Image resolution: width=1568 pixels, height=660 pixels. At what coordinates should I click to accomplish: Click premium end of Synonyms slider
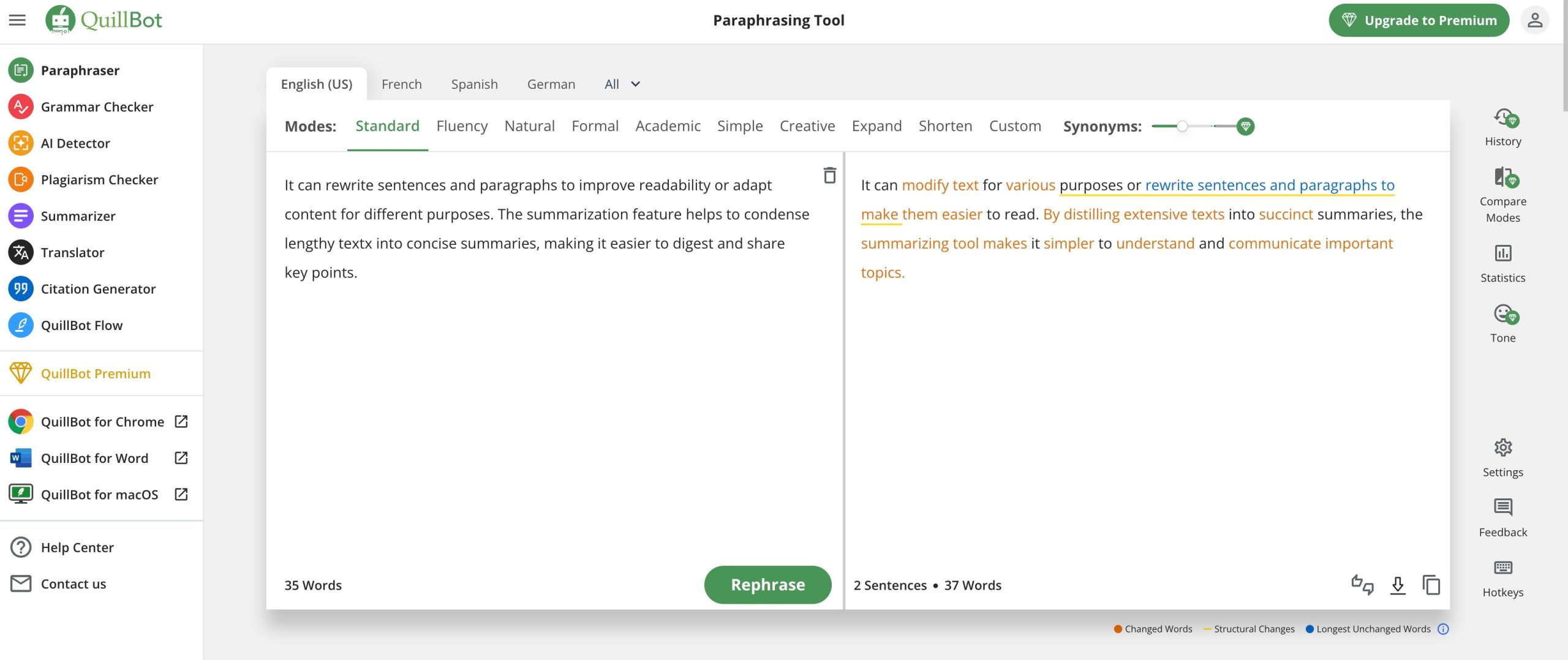pos(1245,126)
